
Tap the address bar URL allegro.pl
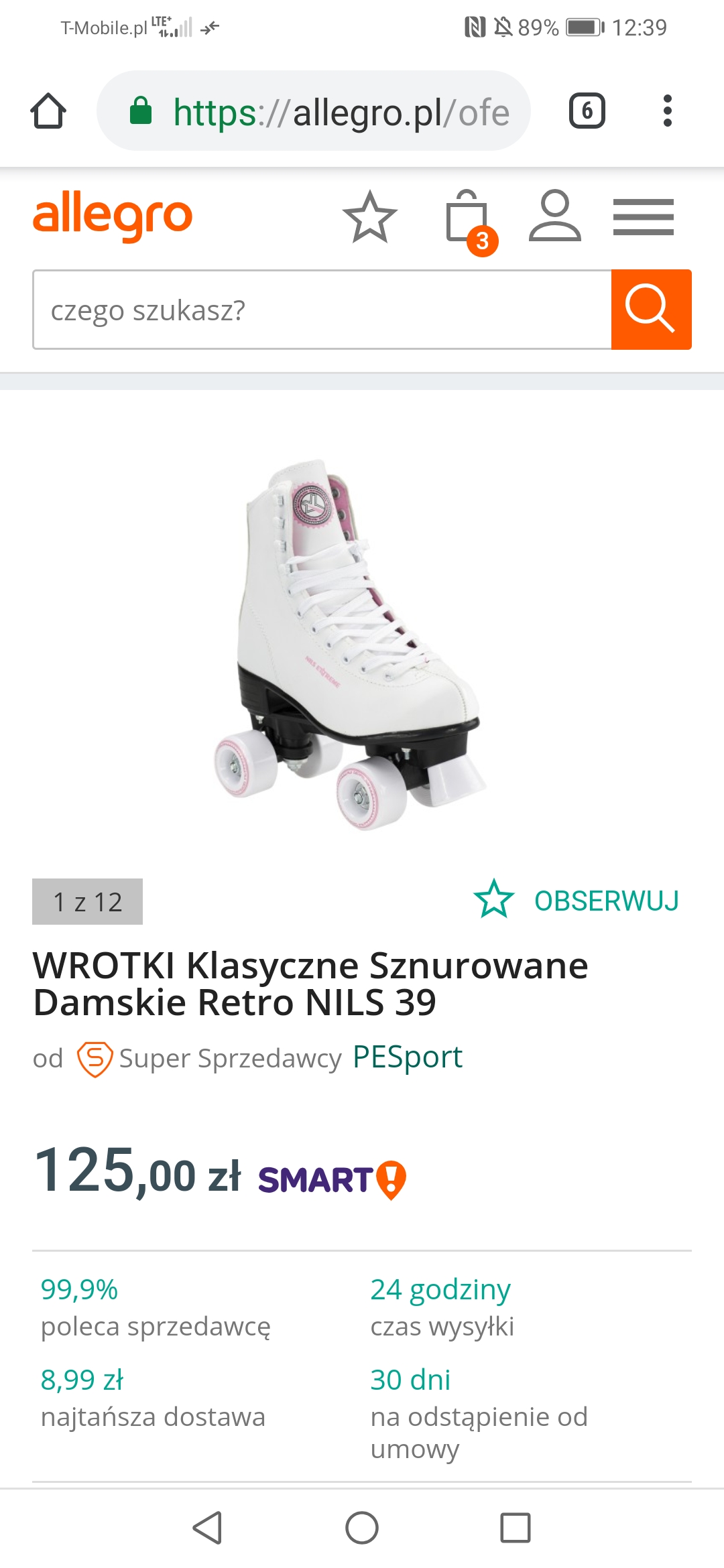click(x=341, y=112)
